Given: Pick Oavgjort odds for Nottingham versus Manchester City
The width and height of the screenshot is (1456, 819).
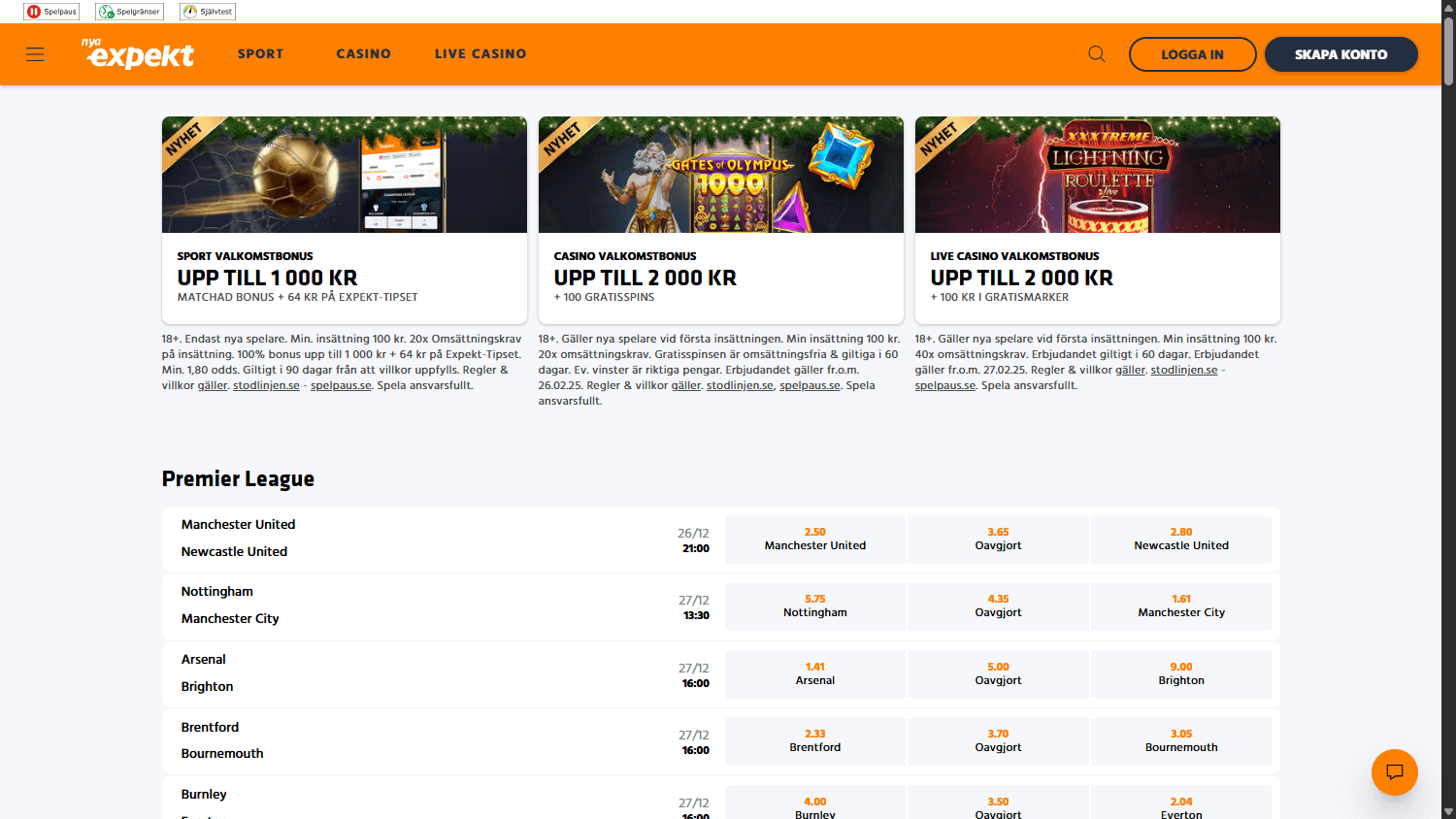Looking at the screenshot, I should tap(998, 606).
